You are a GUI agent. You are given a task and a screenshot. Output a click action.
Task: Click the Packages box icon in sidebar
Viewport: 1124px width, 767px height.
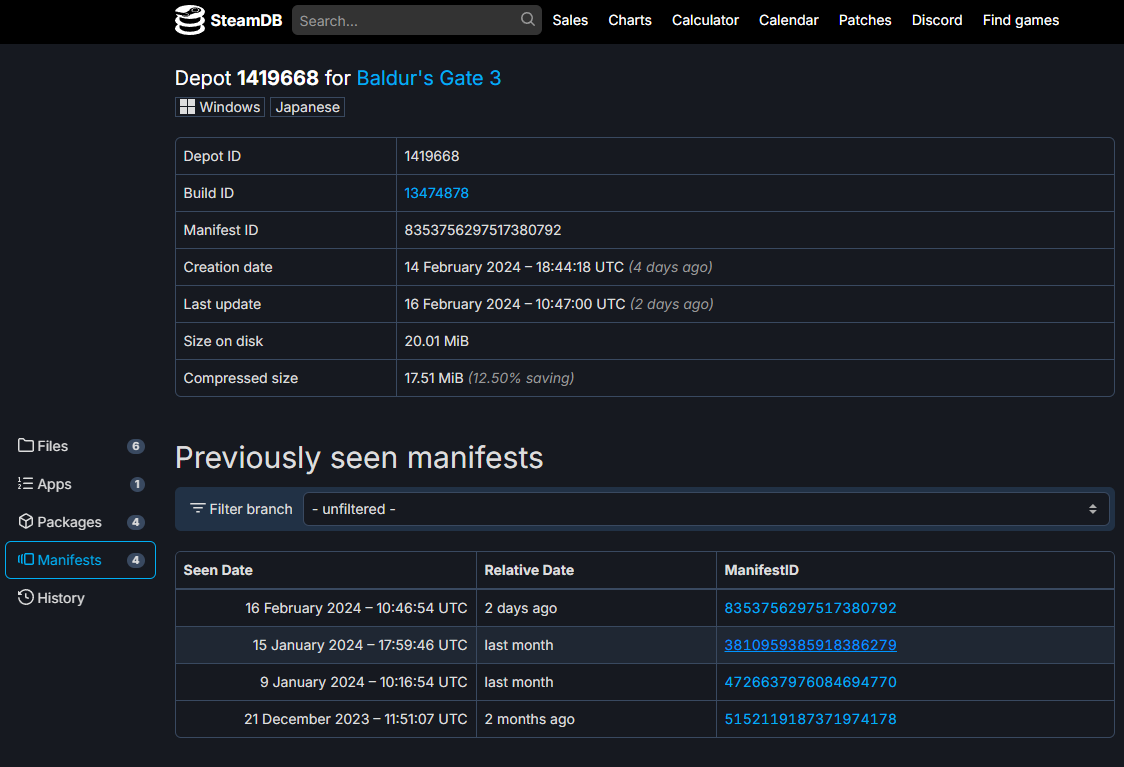(26, 521)
